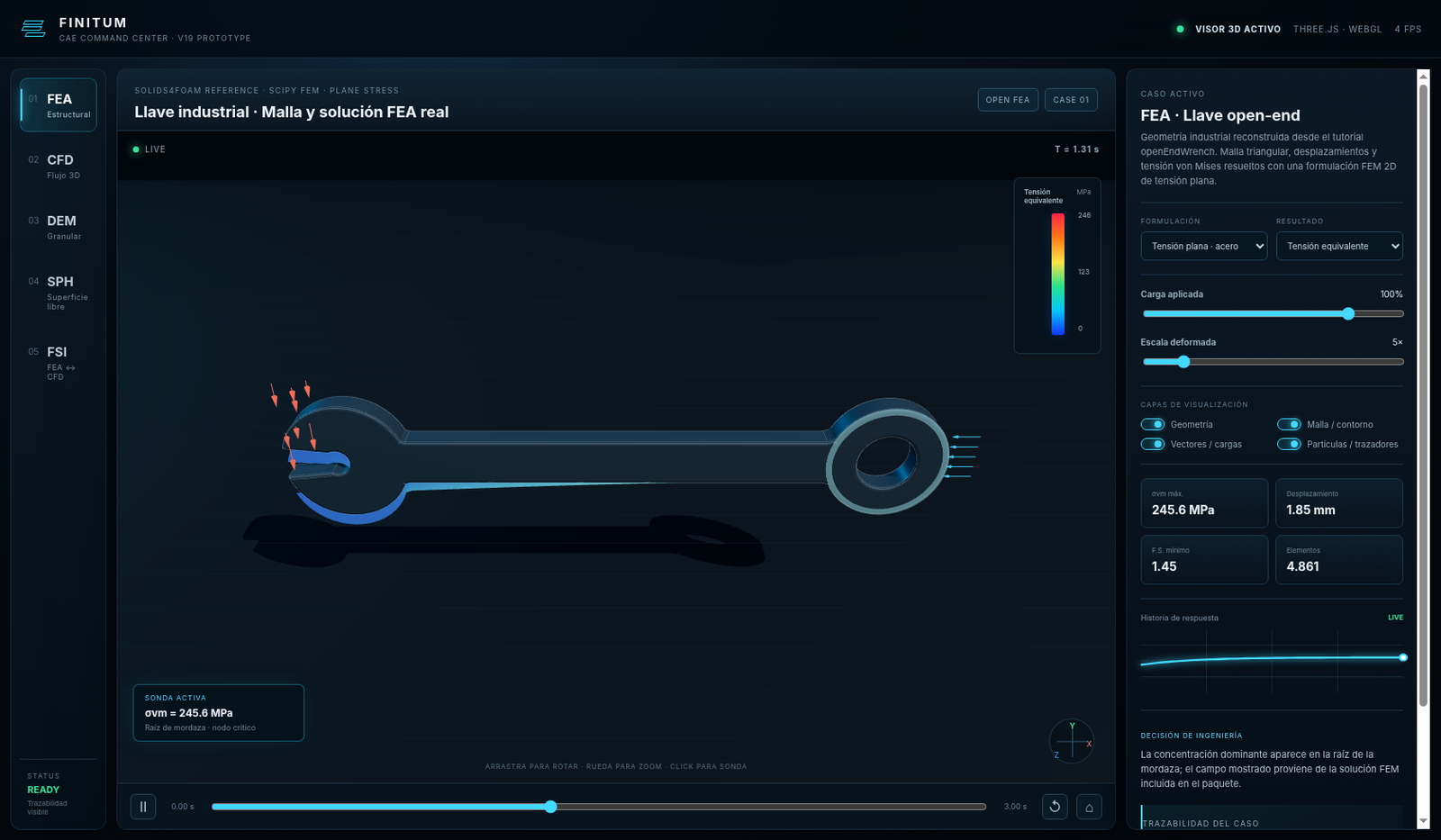1441x840 pixels.
Task: Switch to the CFD Flujo 3D module
Action: (x=59, y=167)
